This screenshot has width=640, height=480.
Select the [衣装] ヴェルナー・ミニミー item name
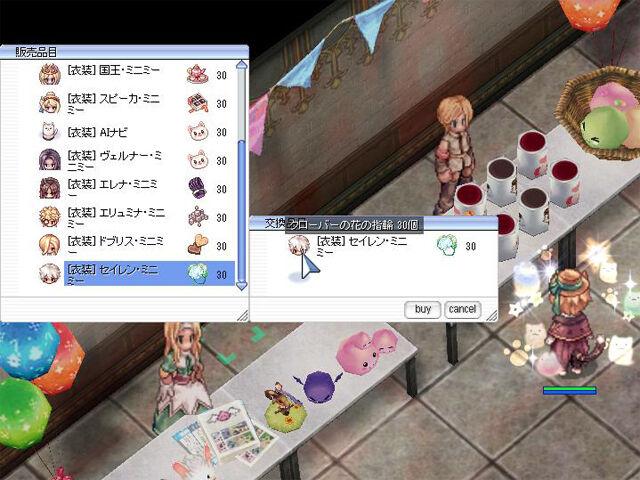115,161
